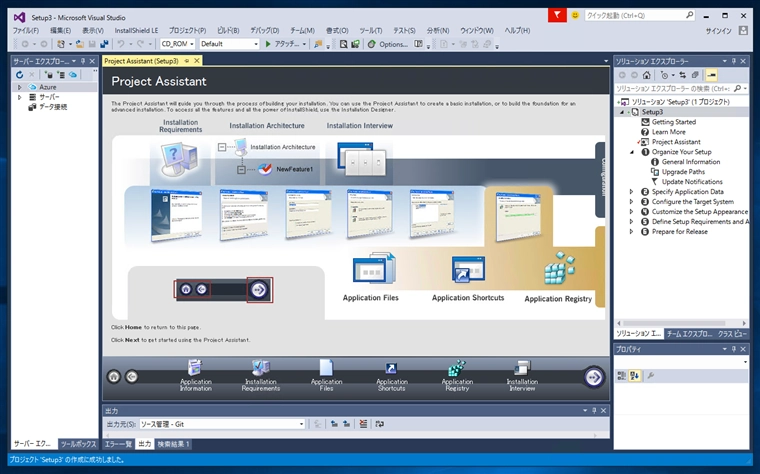Open Application Information step in bottom bar

coord(195,375)
